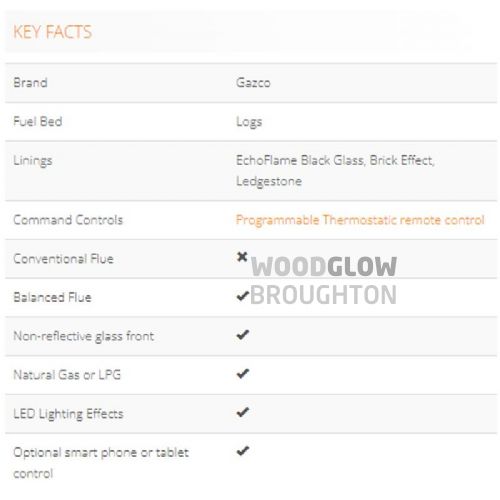Open Programmable Thermostatic remote control link
This screenshot has height=500, width=500.
click(x=360, y=220)
